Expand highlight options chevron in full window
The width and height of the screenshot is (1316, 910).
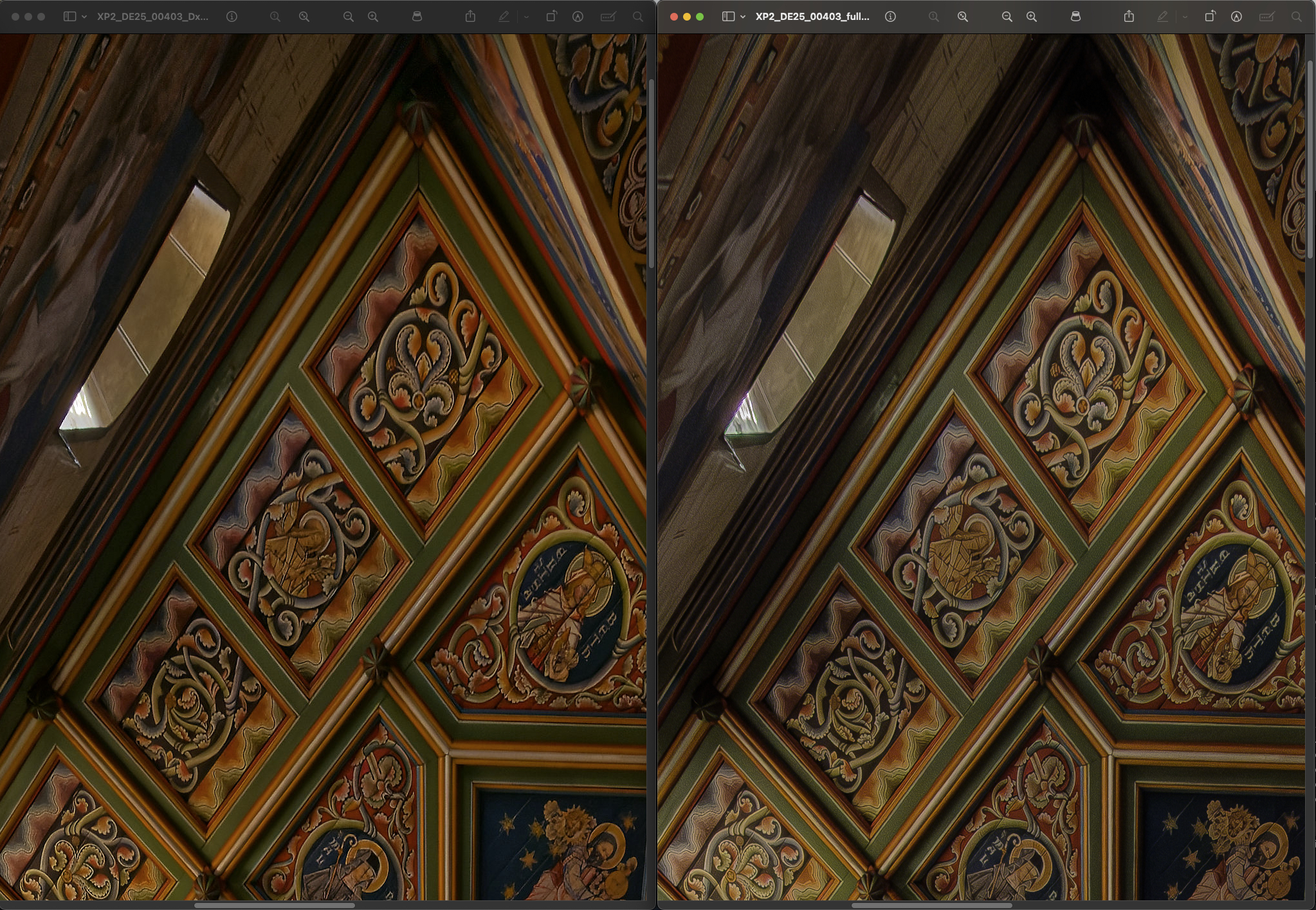point(1185,17)
